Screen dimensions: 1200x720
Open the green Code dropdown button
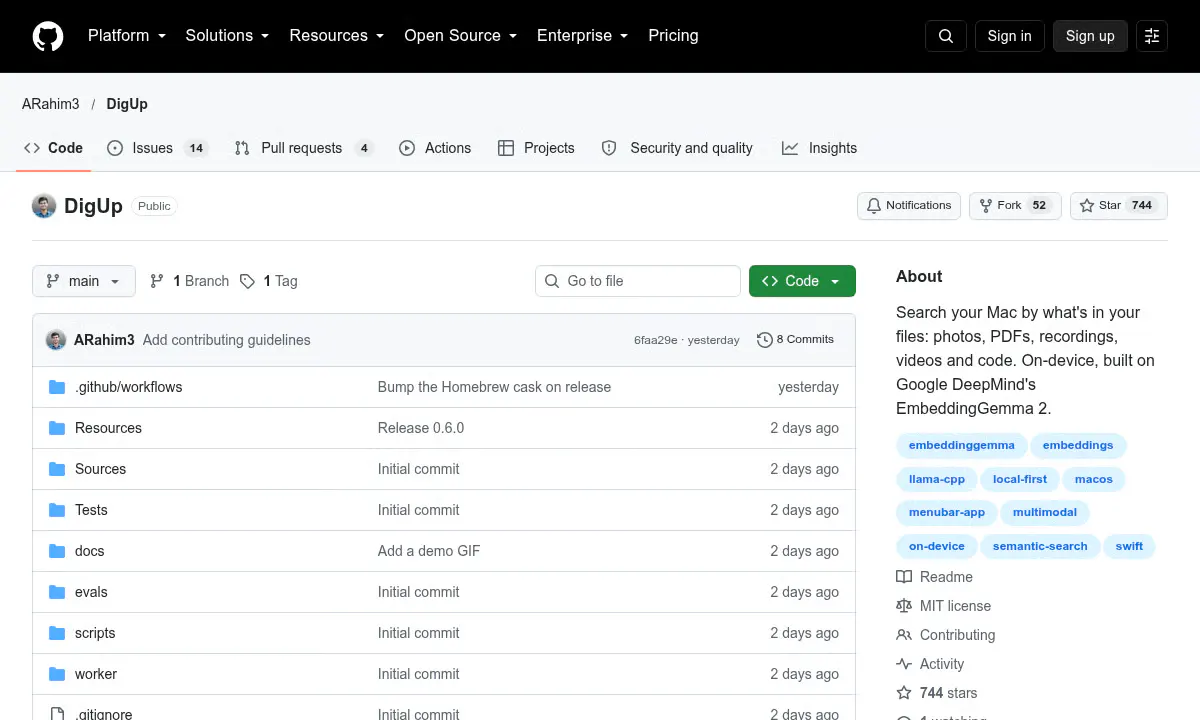[802, 281]
